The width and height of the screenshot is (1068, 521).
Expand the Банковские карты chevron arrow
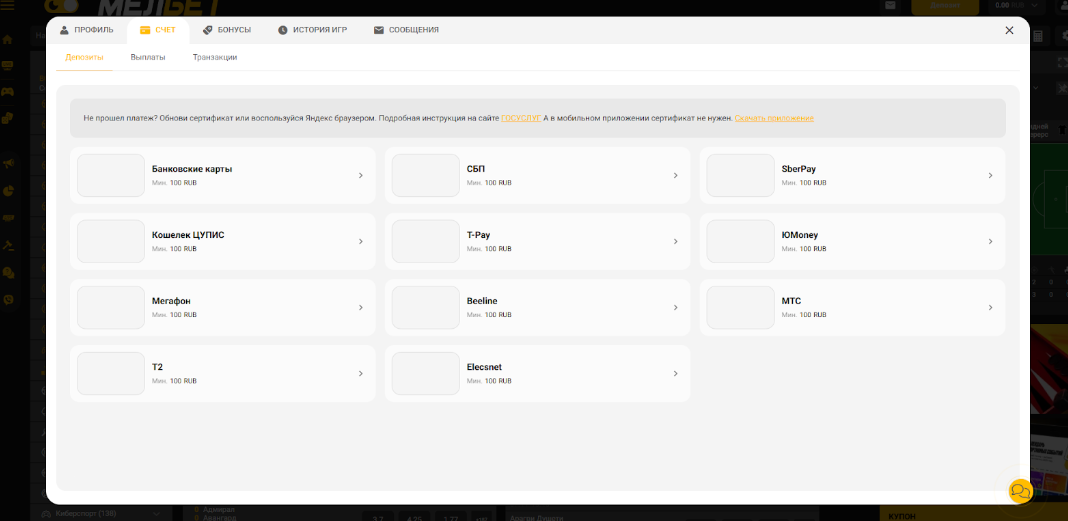[x=360, y=176]
